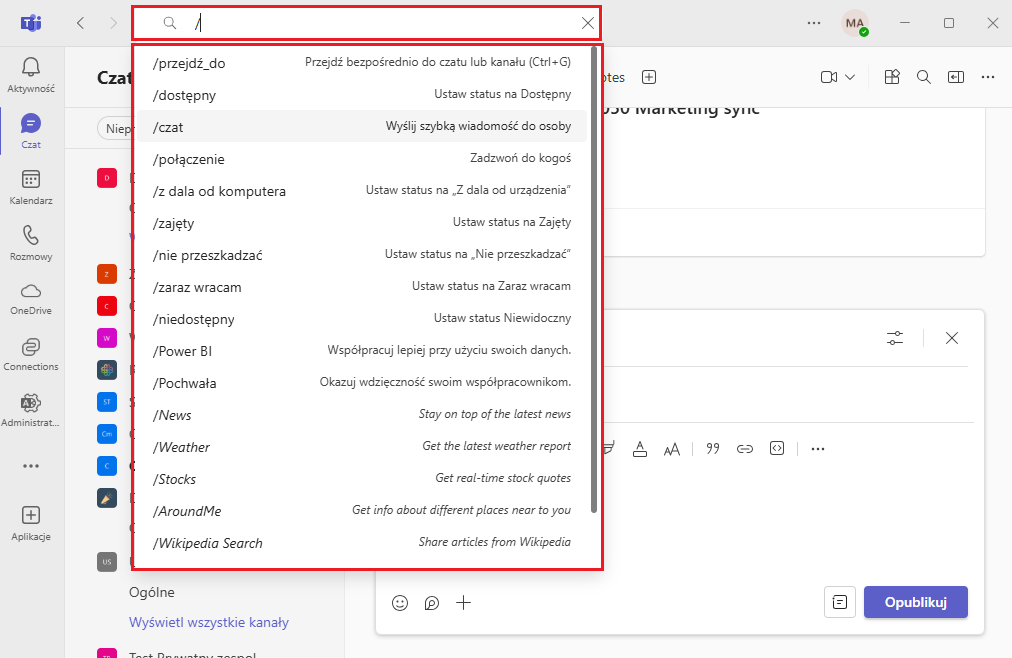
Task: Open the plus actions menu in composer
Action: pyautogui.click(x=463, y=603)
